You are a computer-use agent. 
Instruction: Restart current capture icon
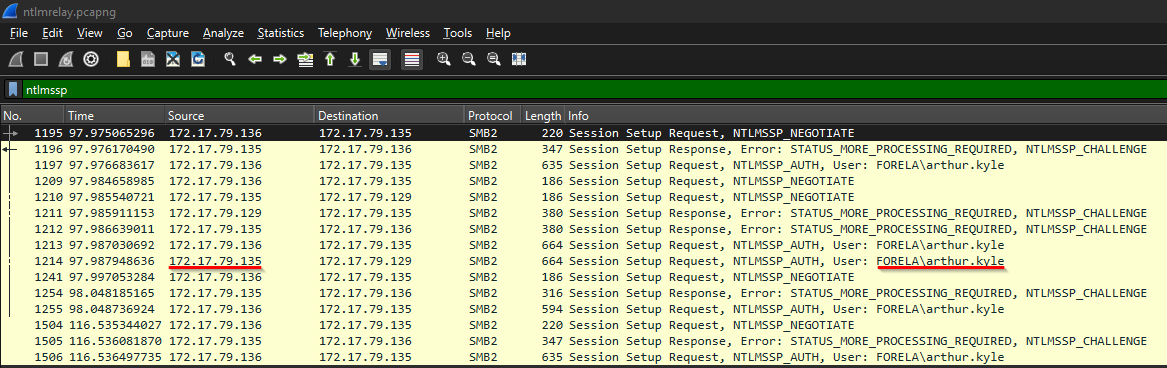pos(66,59)
